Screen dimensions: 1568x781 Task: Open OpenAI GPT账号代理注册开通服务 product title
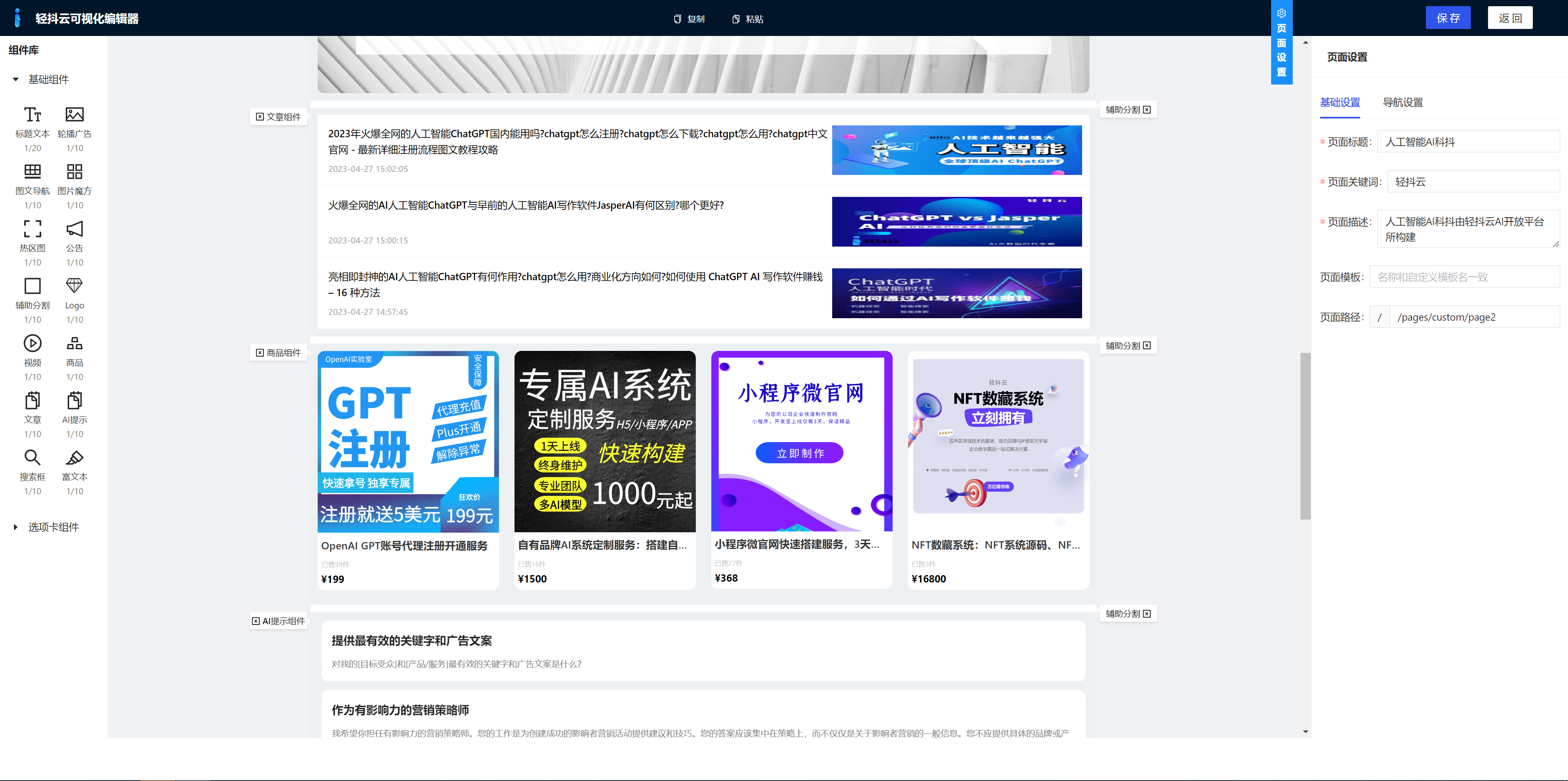(404, 545)
